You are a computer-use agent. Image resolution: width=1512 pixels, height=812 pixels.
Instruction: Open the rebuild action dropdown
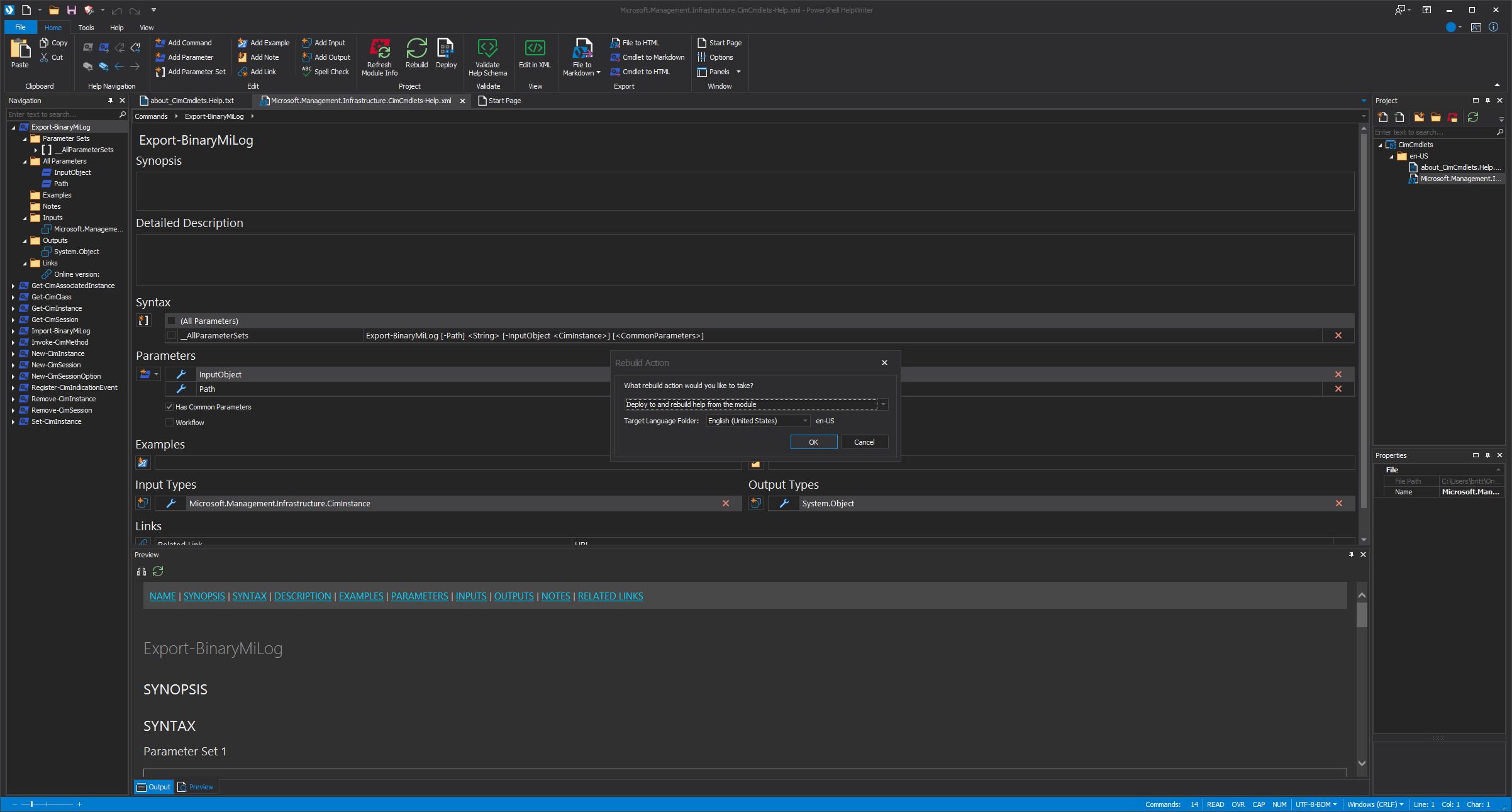[883, 404]
